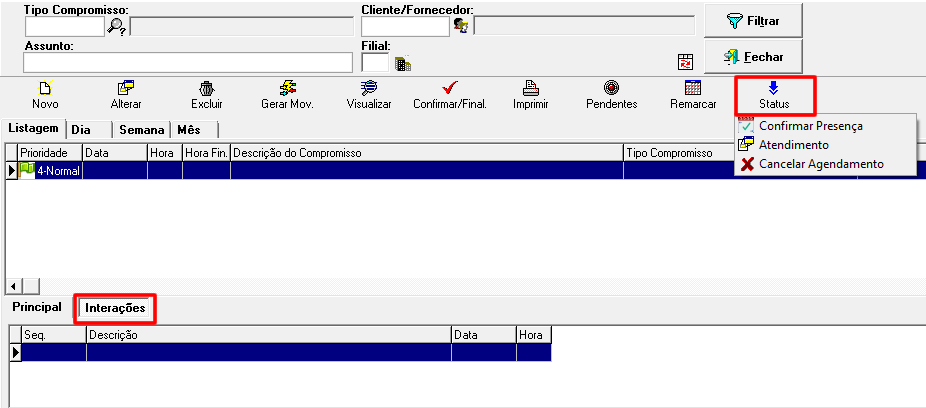Click the Remarcar calendar icon
The image size is (926, 408).
[692, 88]
